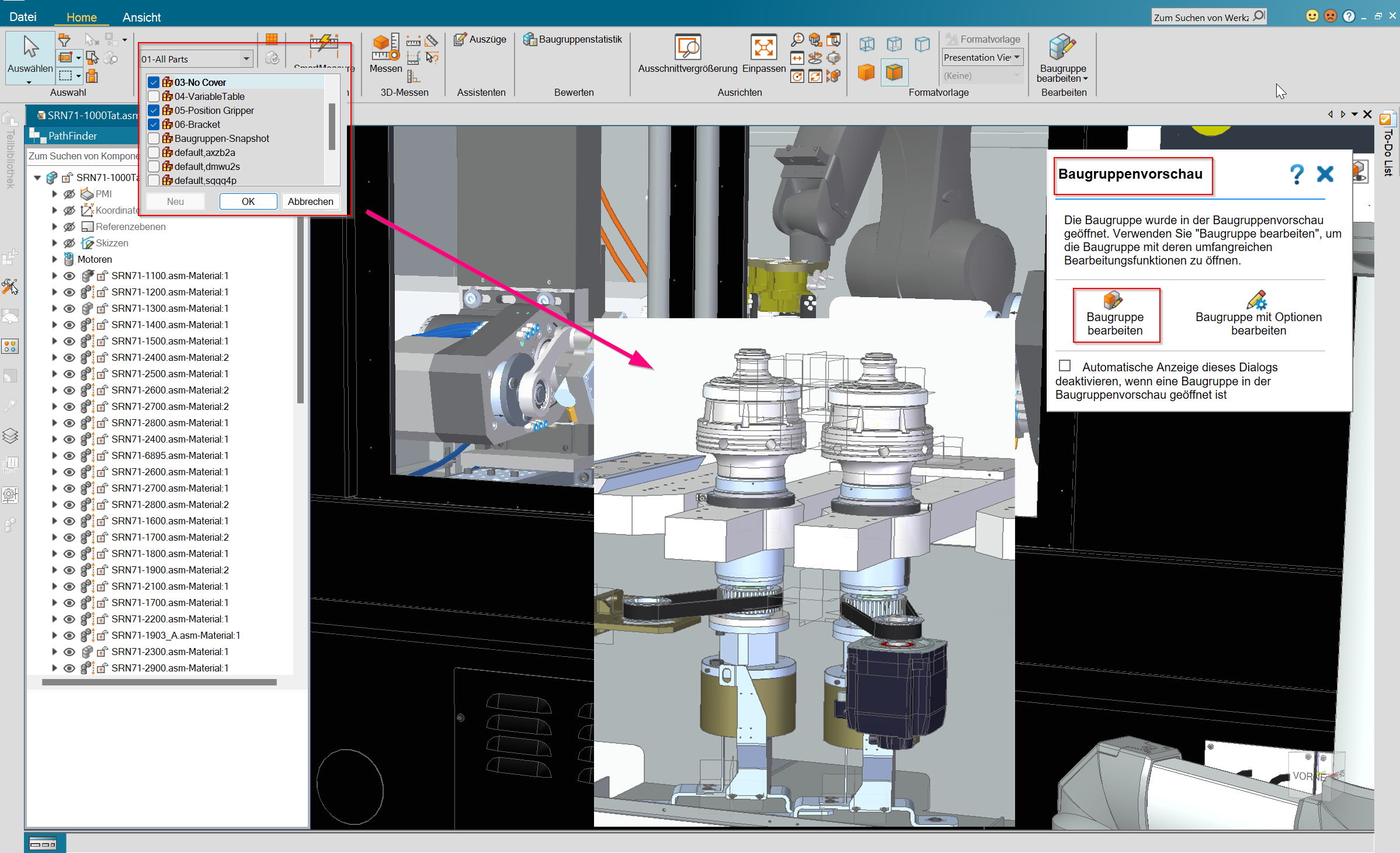Select the SRN71-1000Tat.asm document tab
This screenshot has height=853, width=1400.
(86, 116)
